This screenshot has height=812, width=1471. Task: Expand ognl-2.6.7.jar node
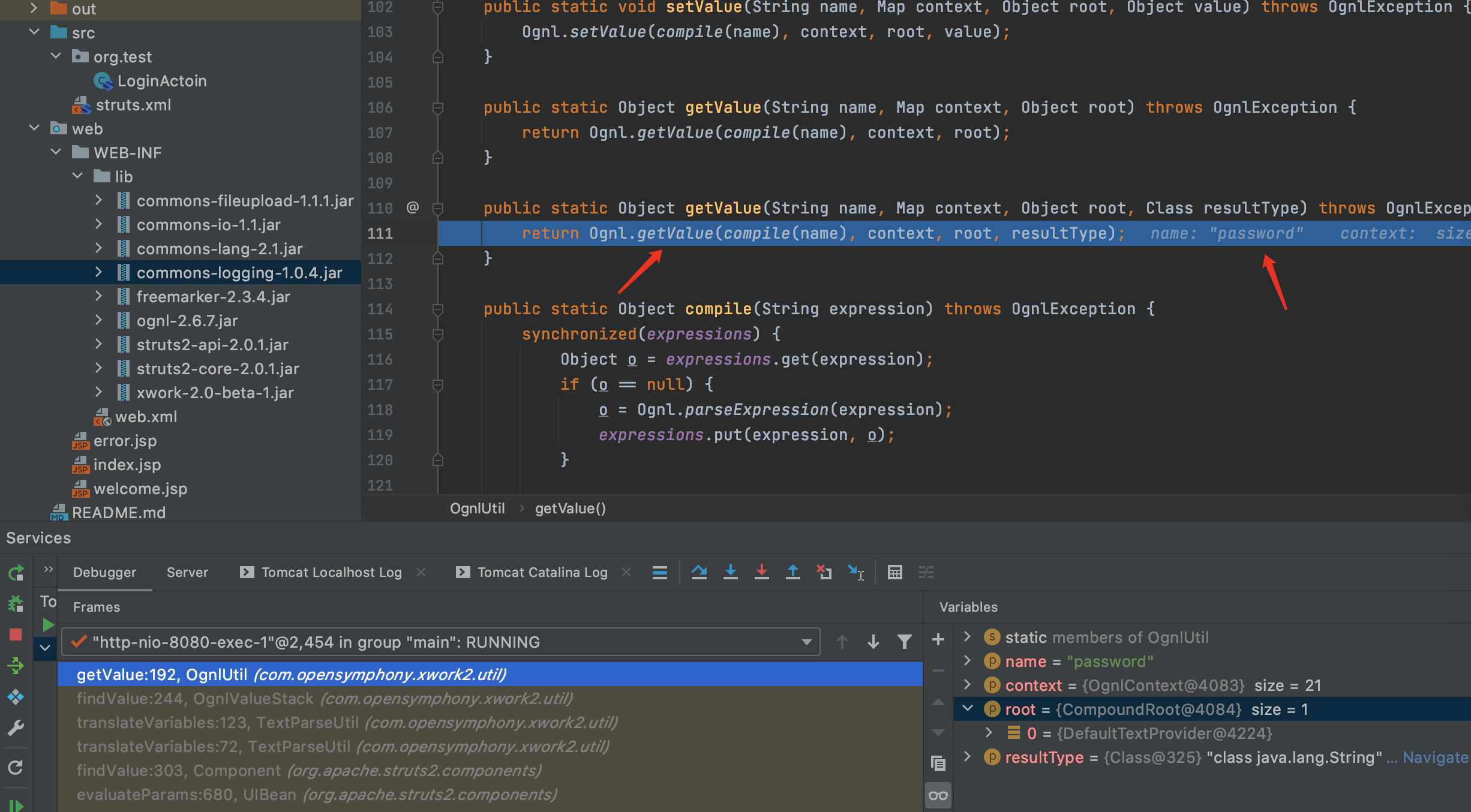tap(99, 320)
